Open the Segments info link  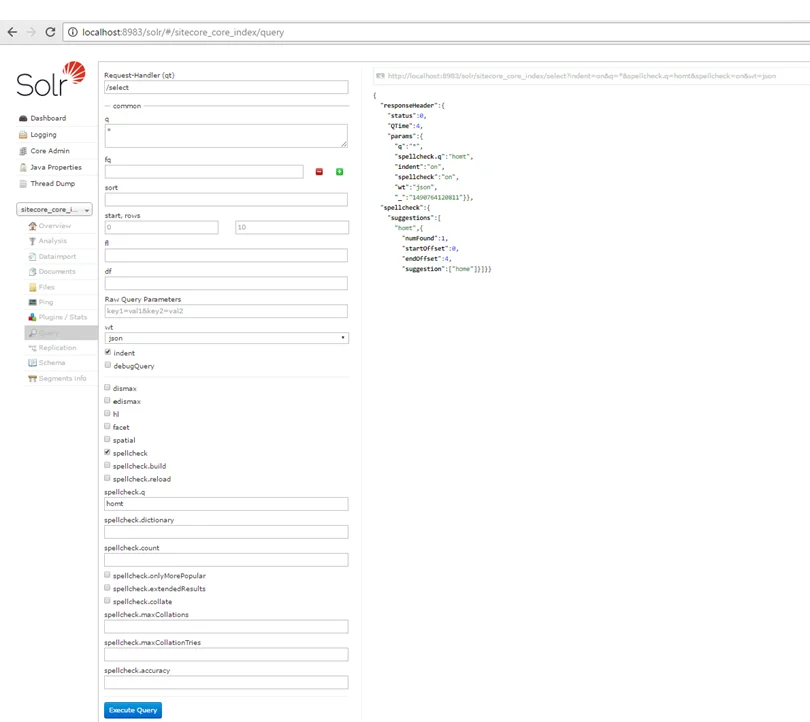(63, 378)
